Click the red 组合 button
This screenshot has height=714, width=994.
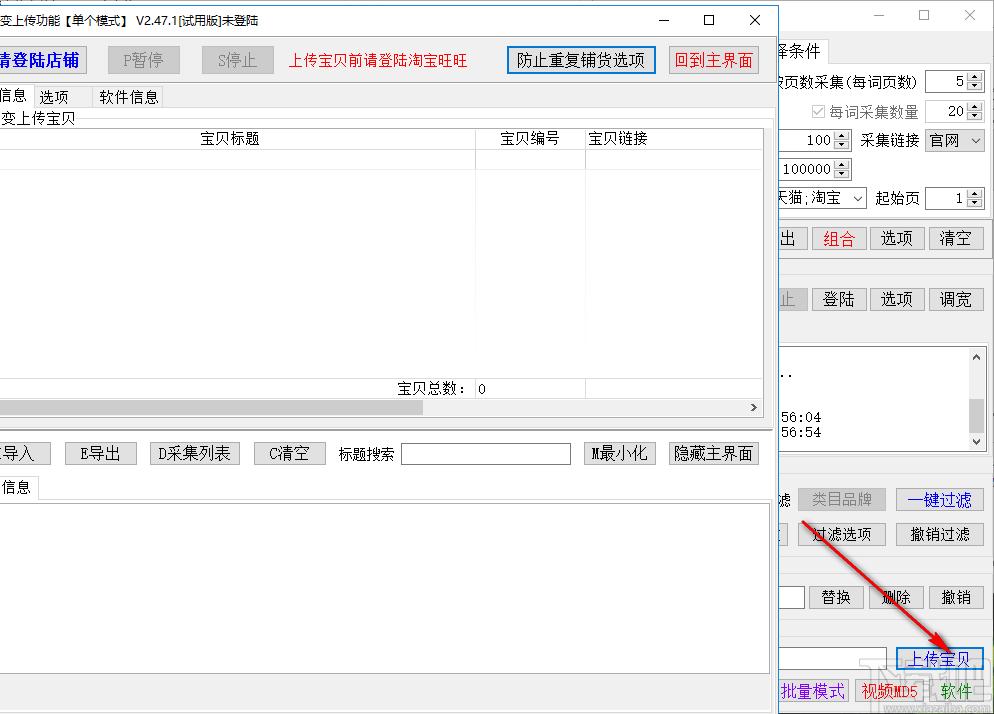pyautogui.click(x=839, y=238)
